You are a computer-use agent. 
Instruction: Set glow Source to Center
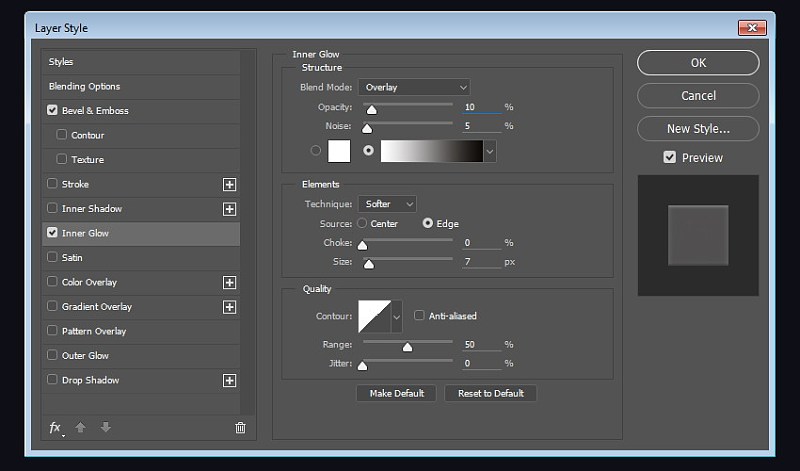362,223
